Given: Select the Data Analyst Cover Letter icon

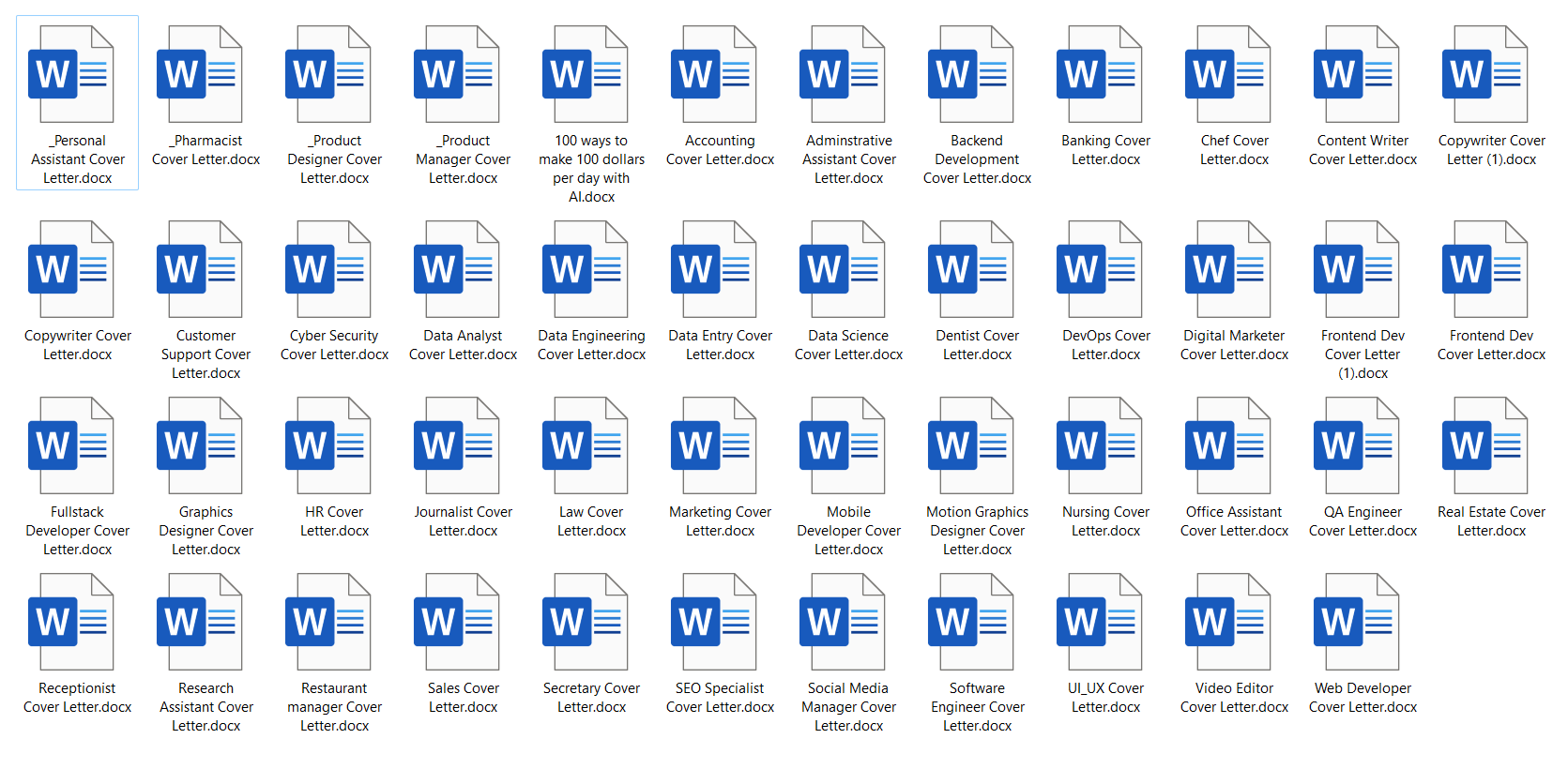Looking at the screenshot, I should click(x=457, y=269).
